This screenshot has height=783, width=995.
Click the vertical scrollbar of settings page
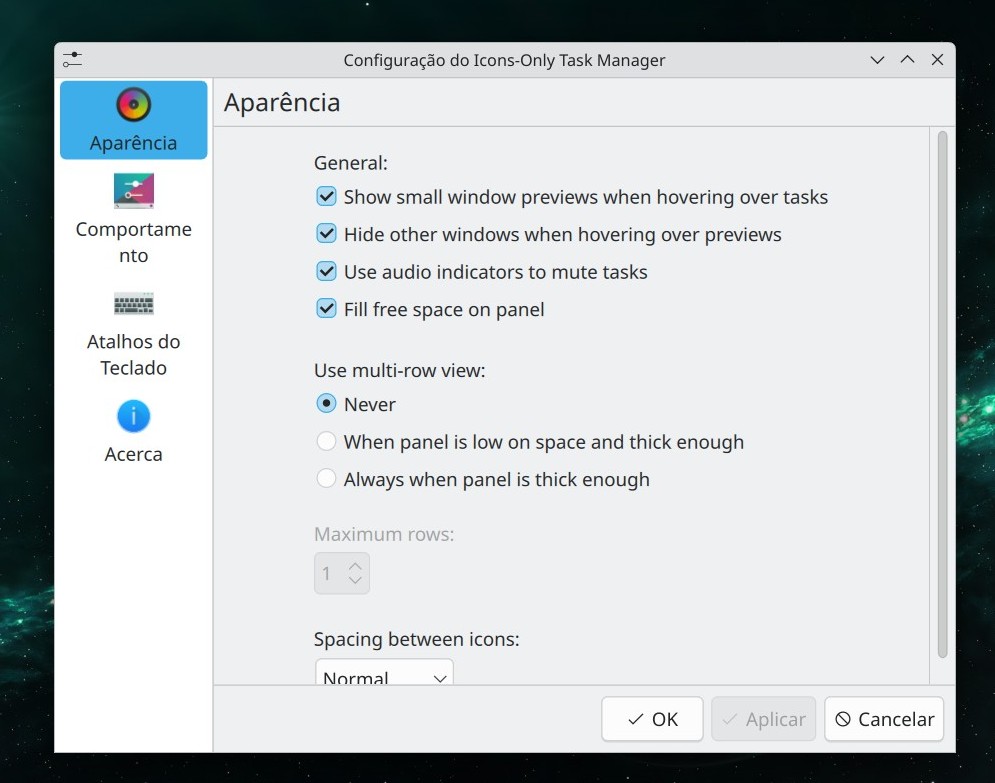pos(941,395)
